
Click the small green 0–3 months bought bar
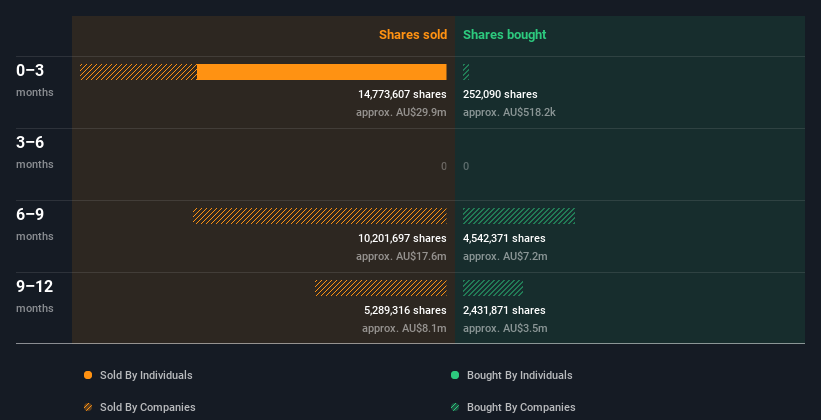pos(466,72)
